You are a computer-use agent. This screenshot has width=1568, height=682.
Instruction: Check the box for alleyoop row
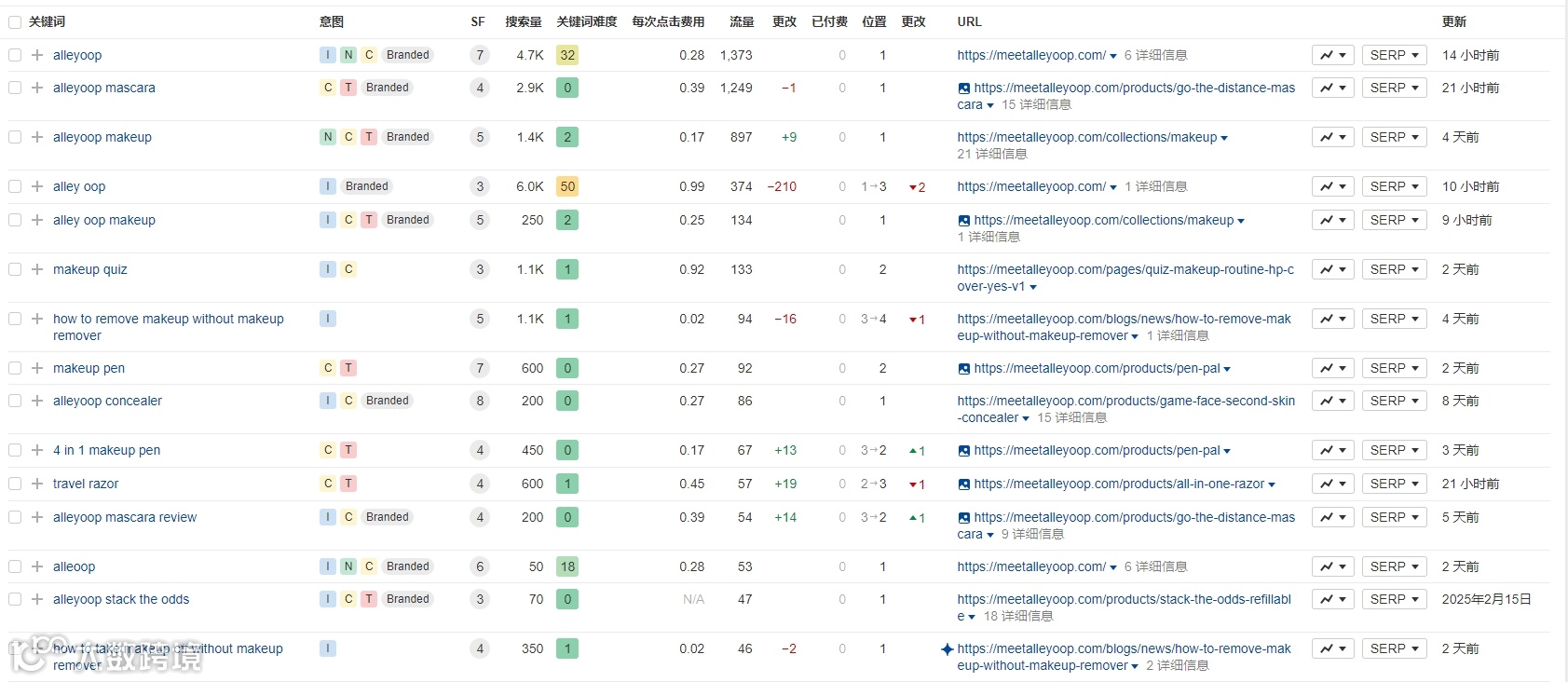(x=15, y=55)
